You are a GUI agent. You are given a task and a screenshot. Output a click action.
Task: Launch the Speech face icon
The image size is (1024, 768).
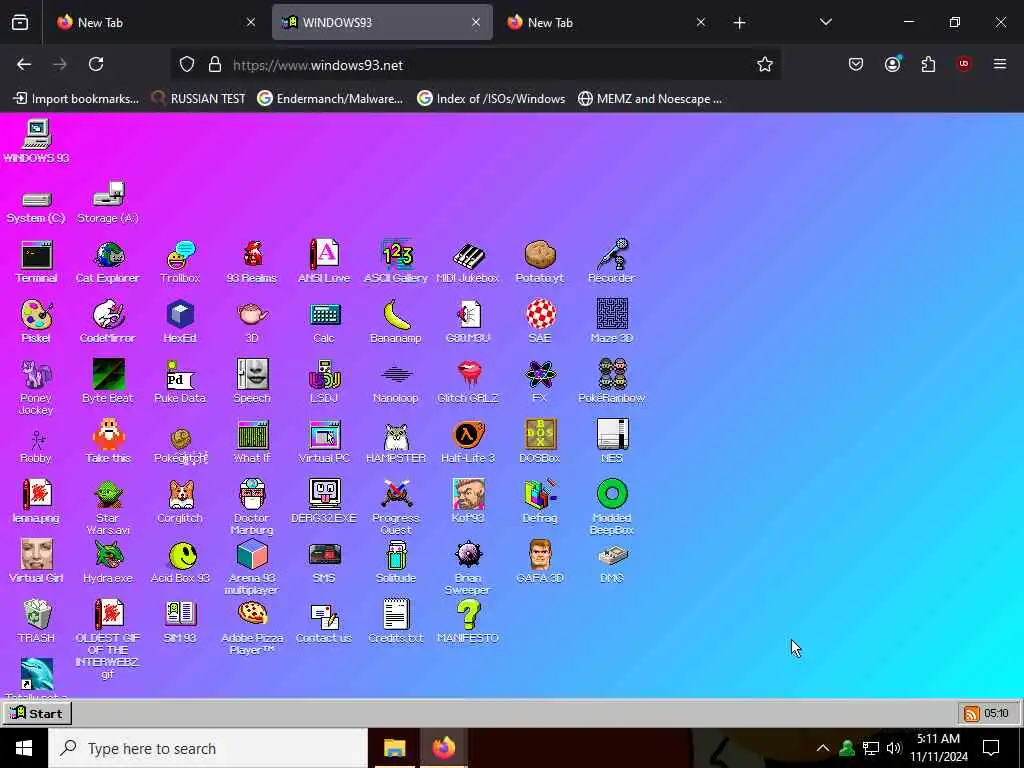click(x=252, y=382)
